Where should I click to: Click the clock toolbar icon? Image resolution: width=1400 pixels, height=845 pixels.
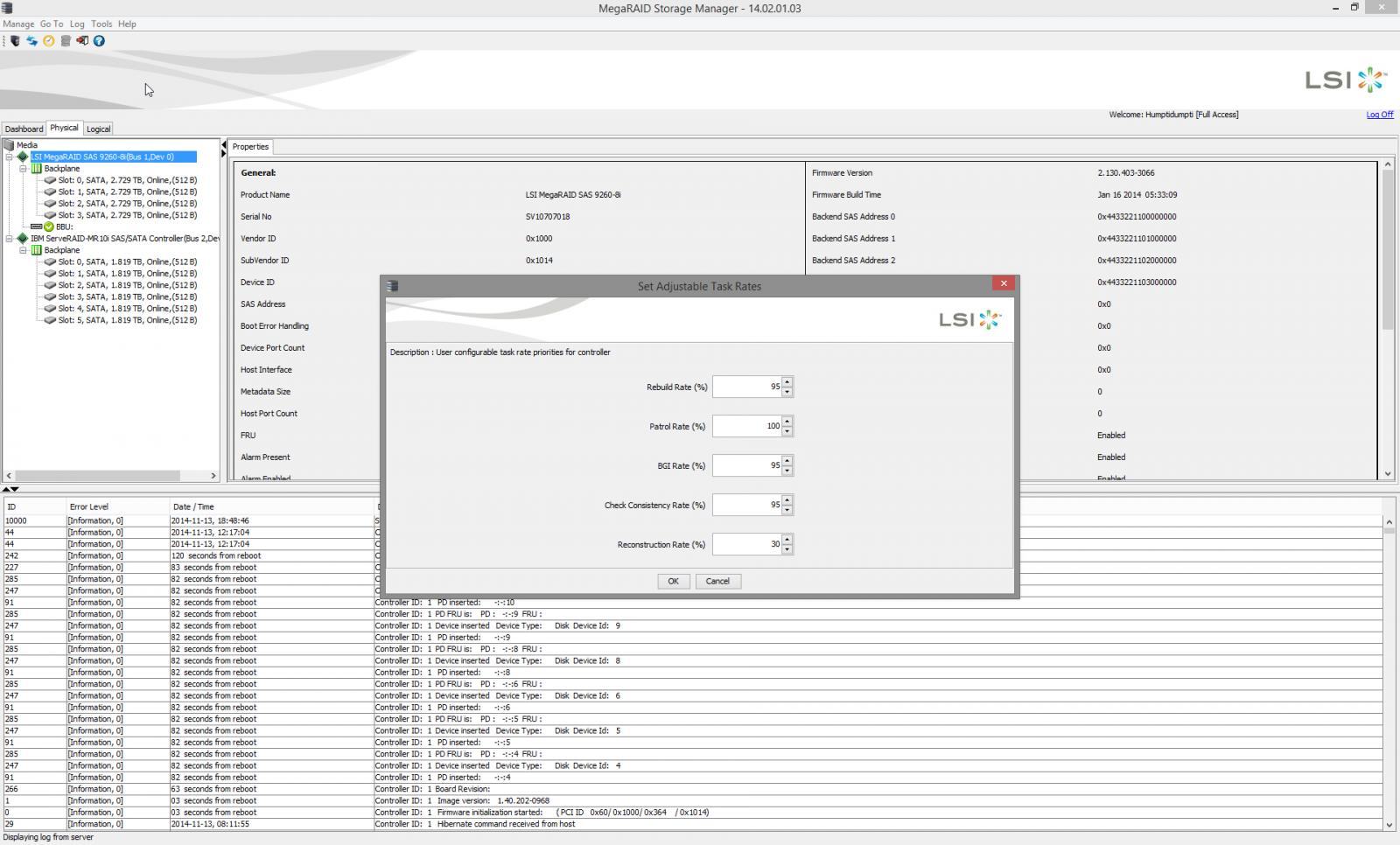[48, 41]
